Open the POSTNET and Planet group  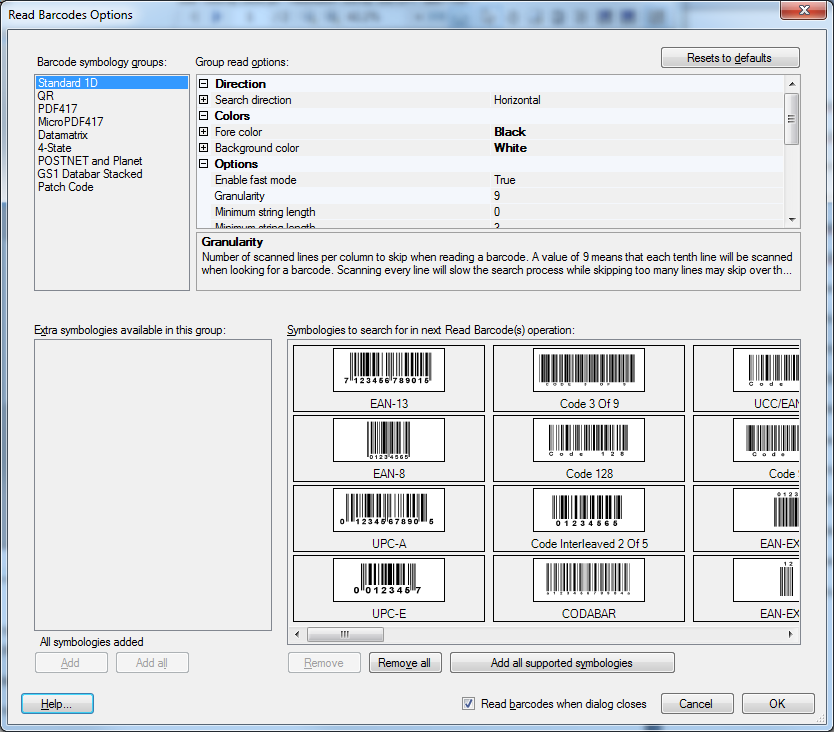tap(112, 161)
